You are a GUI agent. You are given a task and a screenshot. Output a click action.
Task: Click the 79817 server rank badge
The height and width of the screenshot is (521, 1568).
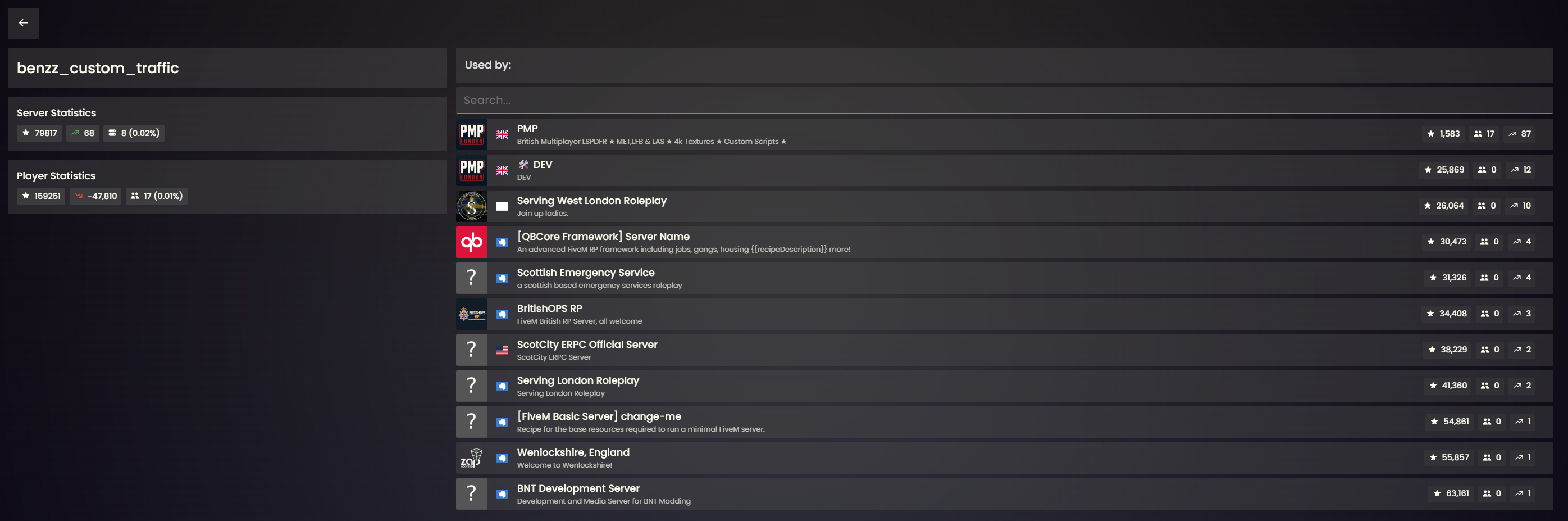click(39, 133)
